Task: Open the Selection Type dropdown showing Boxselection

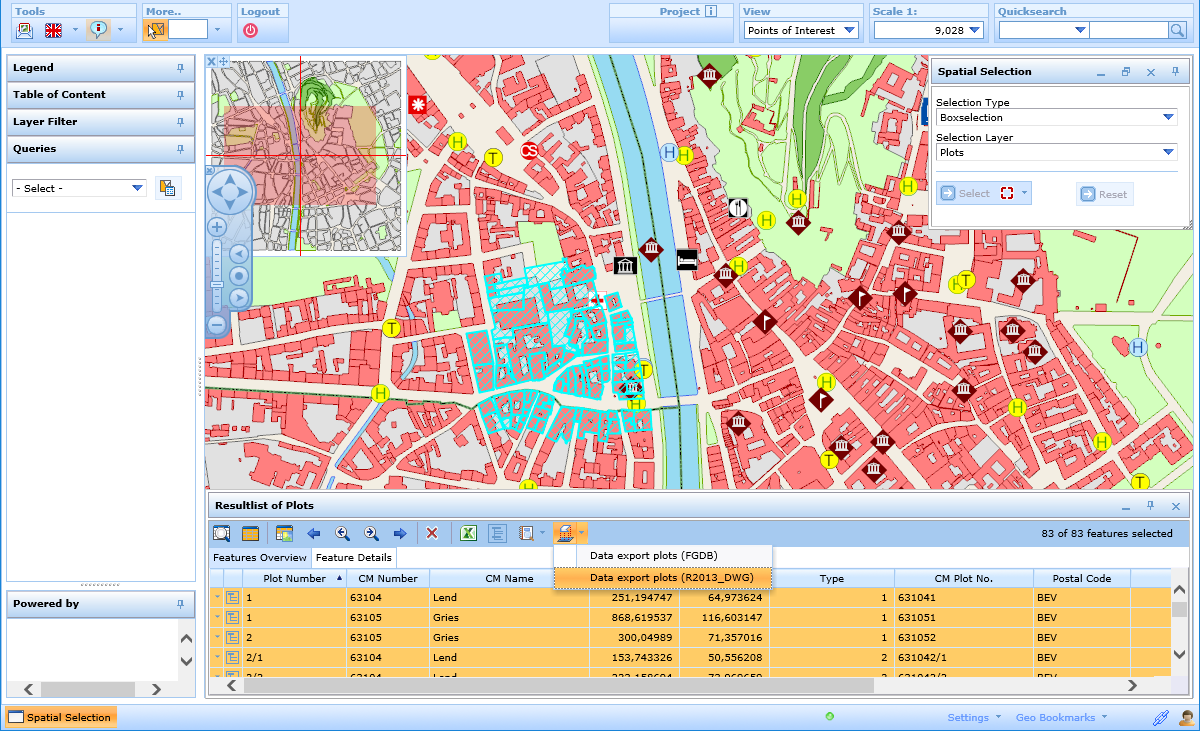Action: (1168, 116)
